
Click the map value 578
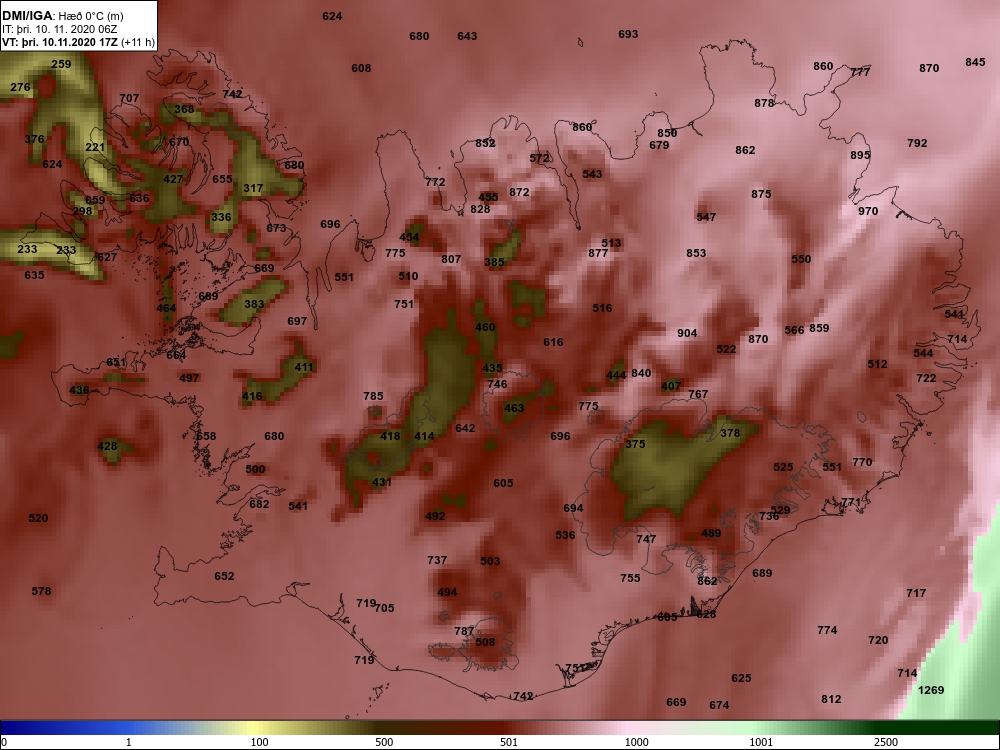pyautogui.click(x=41, y=591)
